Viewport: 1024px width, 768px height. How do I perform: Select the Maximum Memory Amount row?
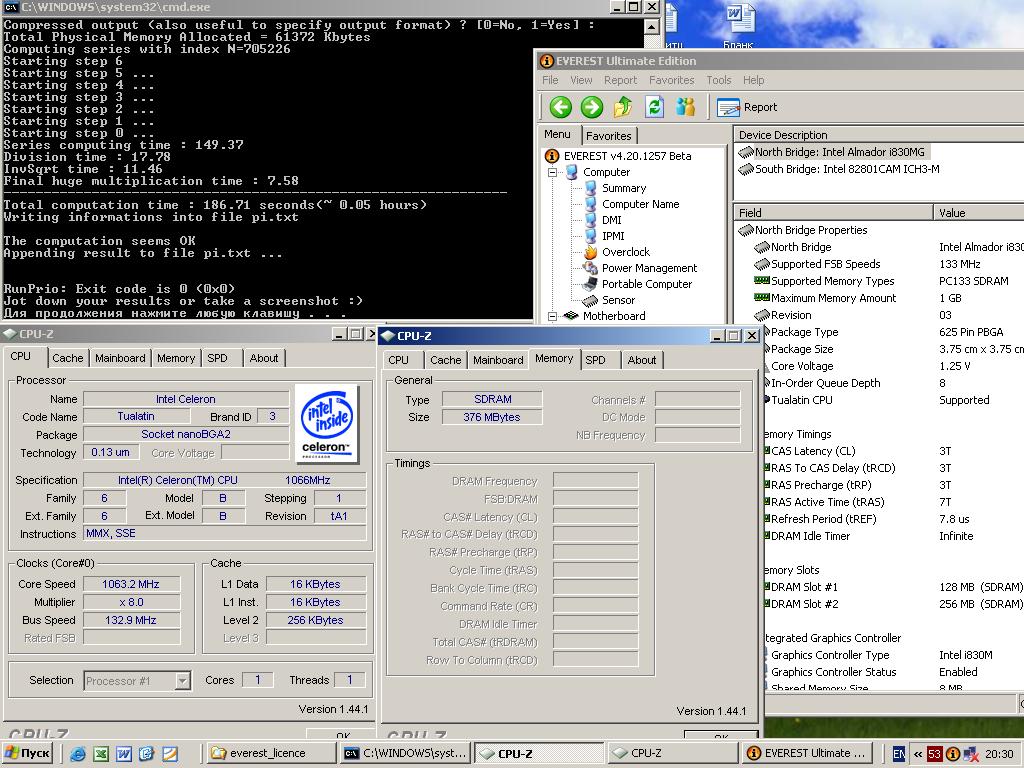coord(888,298)
